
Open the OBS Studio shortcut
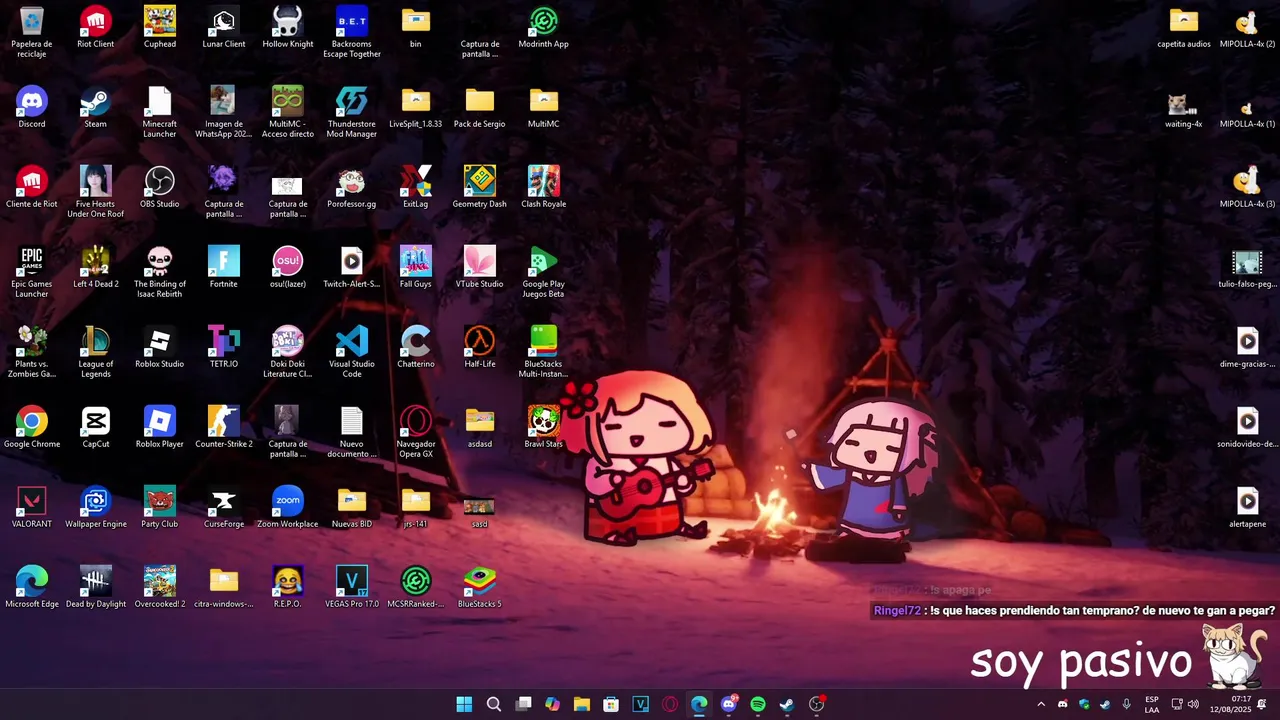[160, 187]
